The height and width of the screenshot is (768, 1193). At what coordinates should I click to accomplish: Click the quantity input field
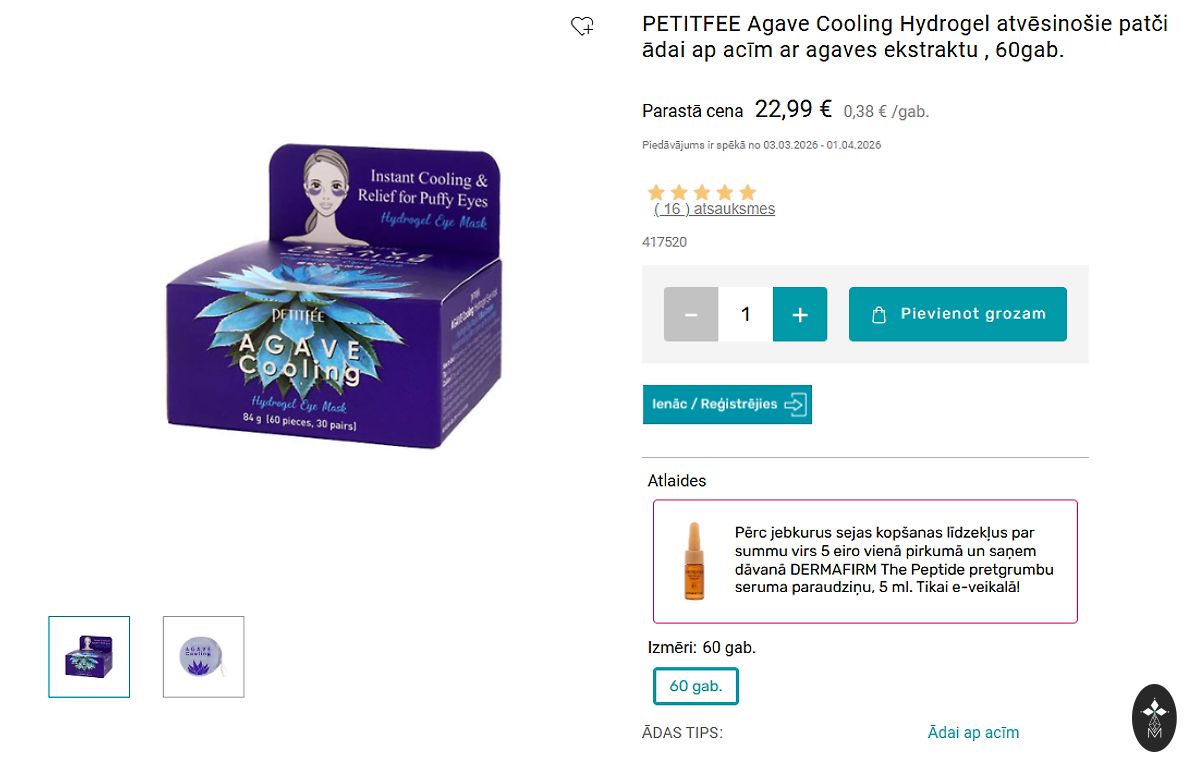pyautogui.click(x=745, y=314)
